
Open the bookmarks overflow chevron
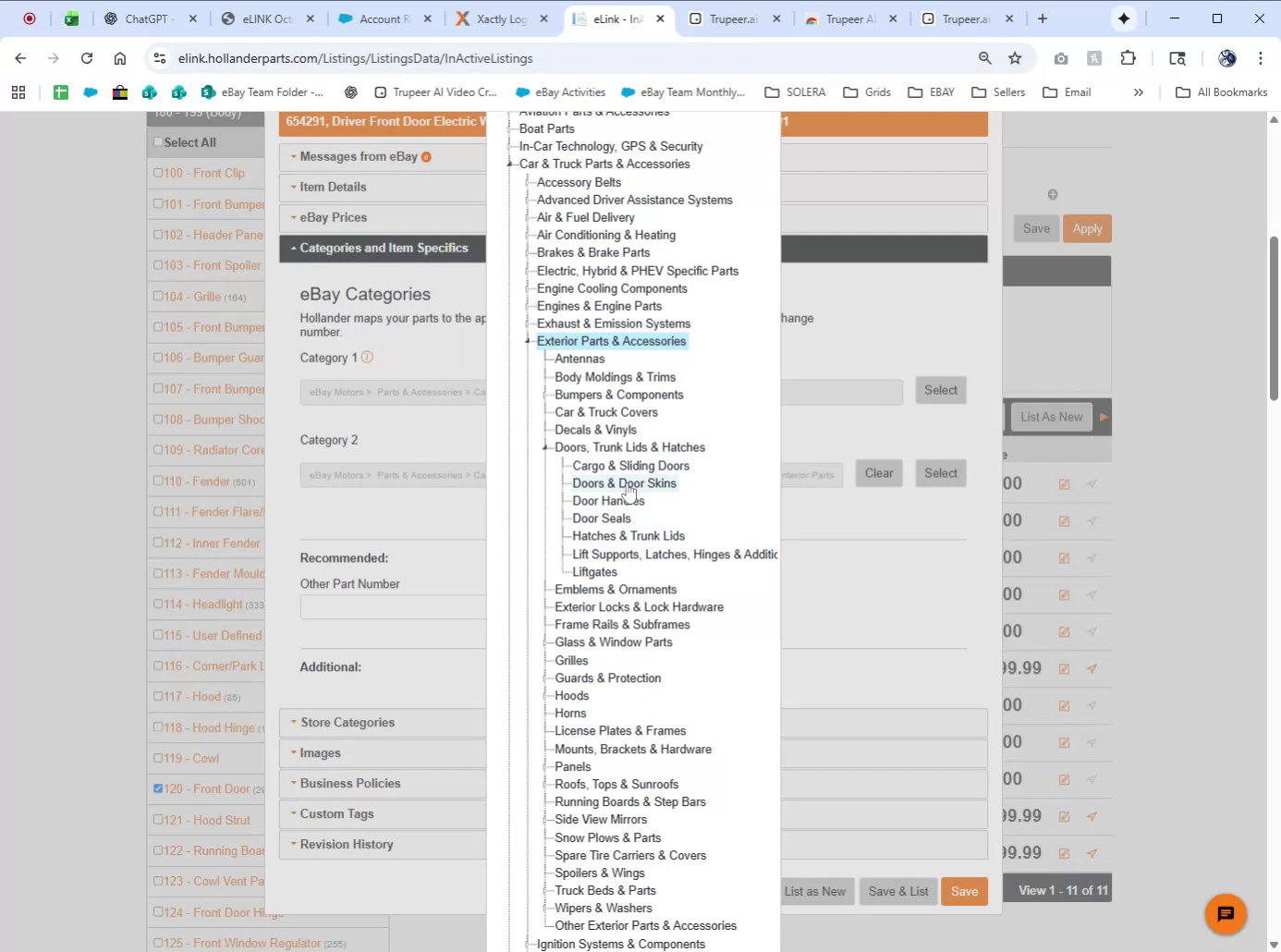[x=1139, y=92]
